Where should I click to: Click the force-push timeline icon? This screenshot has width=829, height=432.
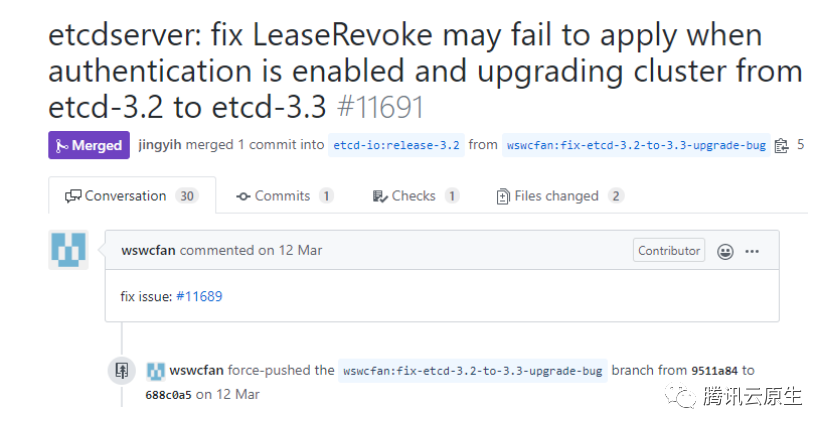121,371
